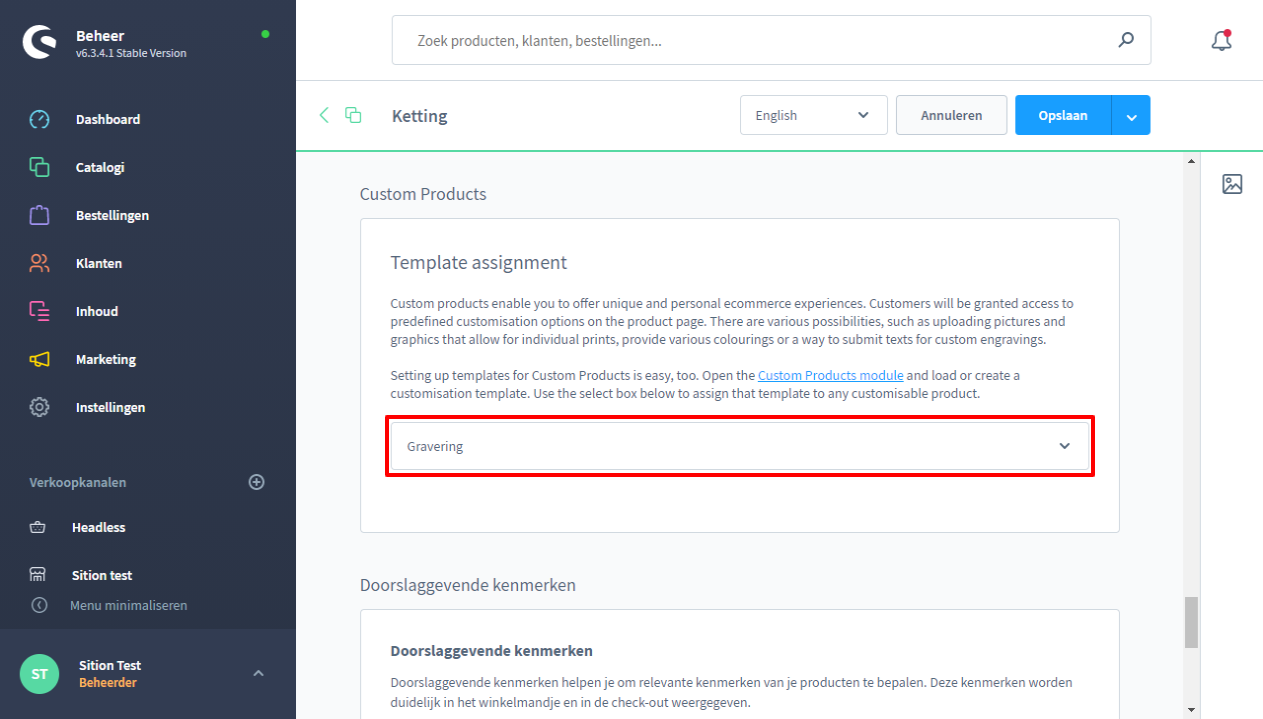Viewport: 1263px width, 719px height.
Task: Click the notification bell icon
Action: pos(1220,40)
